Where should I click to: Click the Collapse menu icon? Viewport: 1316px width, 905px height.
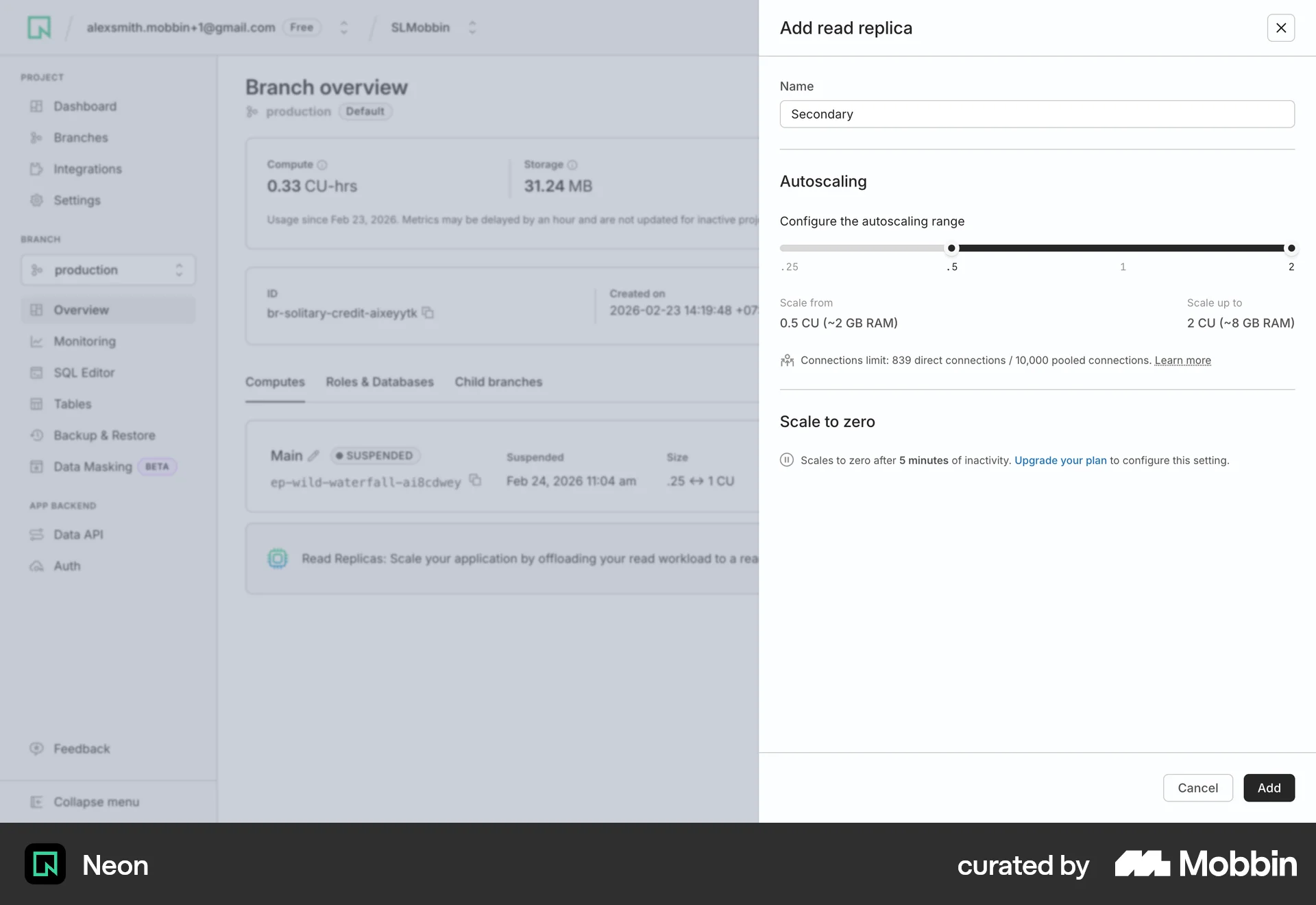pyautogui.click(x=36, y=802)
